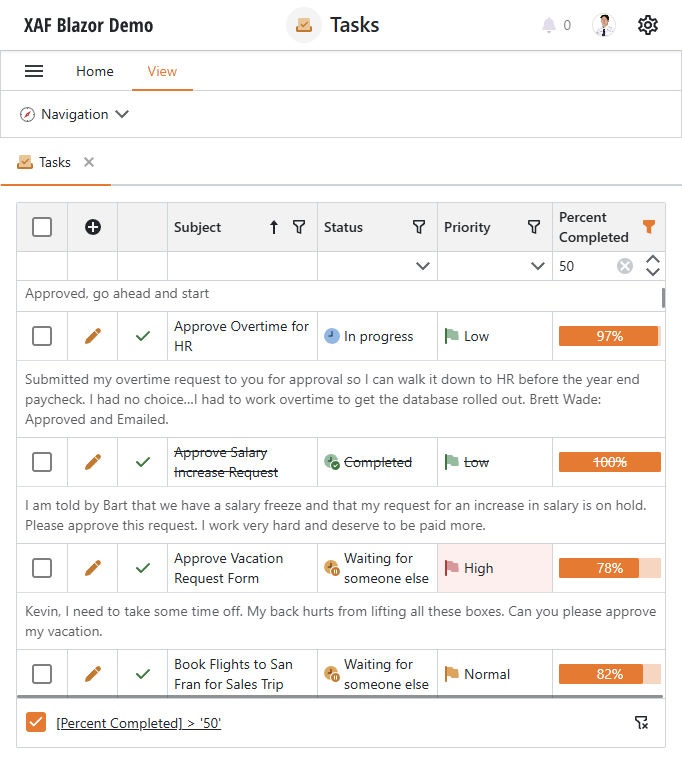Clear the 50 filter value
The image size is (682, 757).
625,266
